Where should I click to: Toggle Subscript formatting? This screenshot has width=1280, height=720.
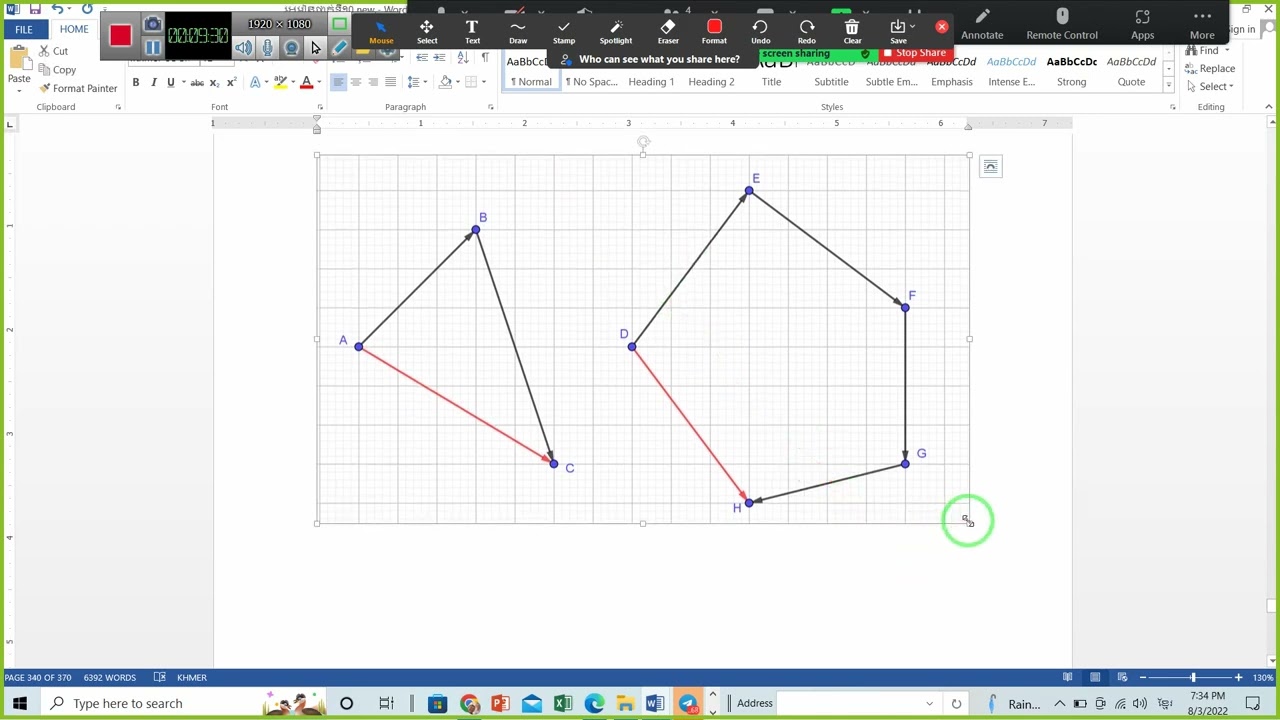[214, 82]
